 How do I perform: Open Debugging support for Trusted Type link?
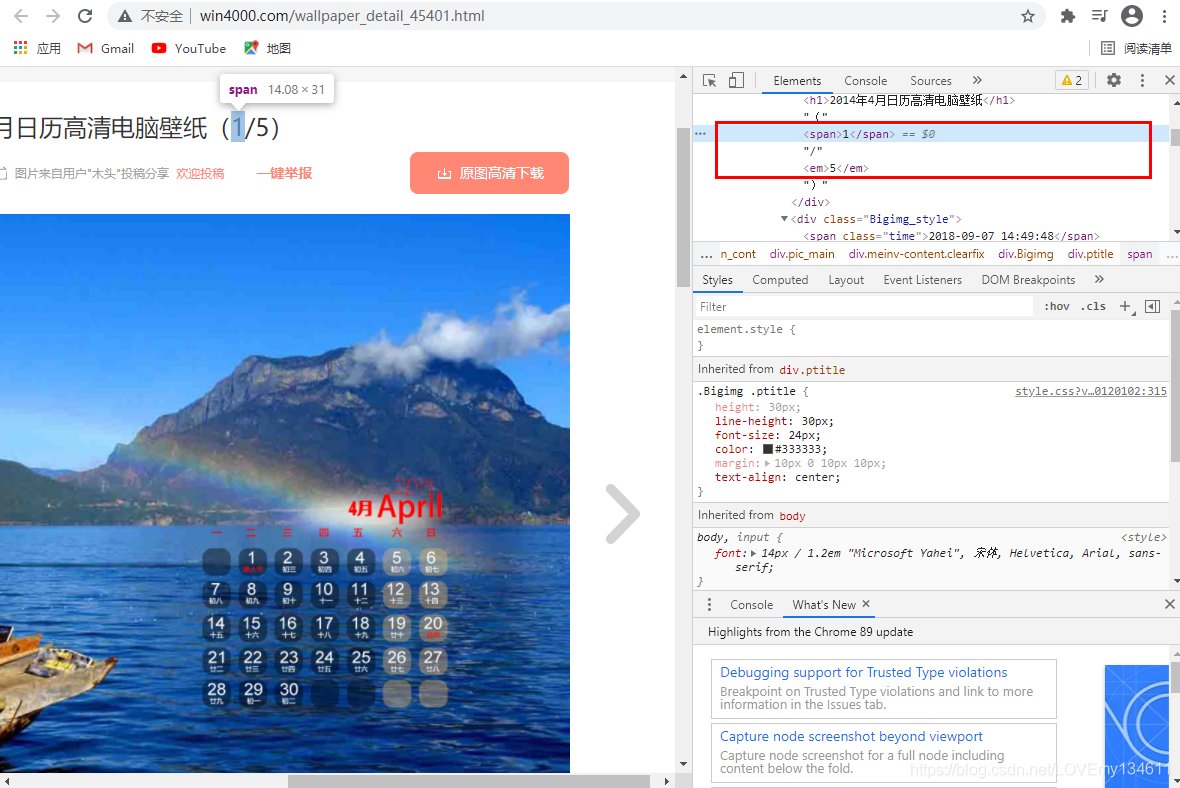click(x=863, y=672)
